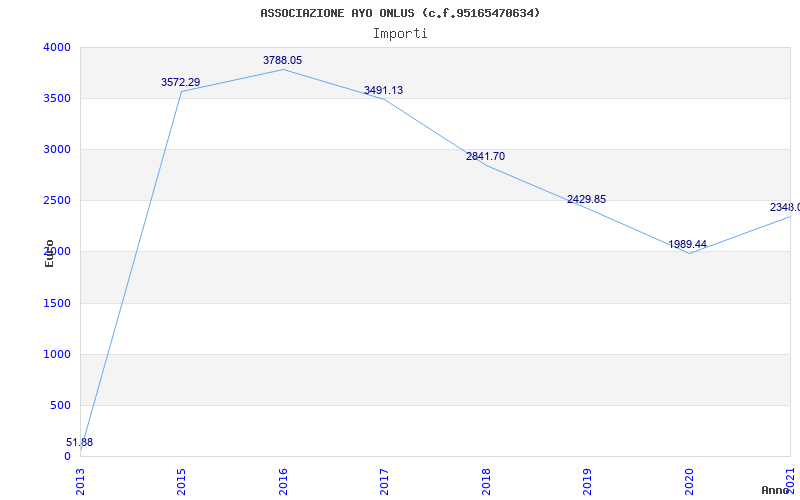Click the 3500 y-axis tick label
The height and width of the screenshot is (500, 800).
pyautogui.click(x=57, y=98)
